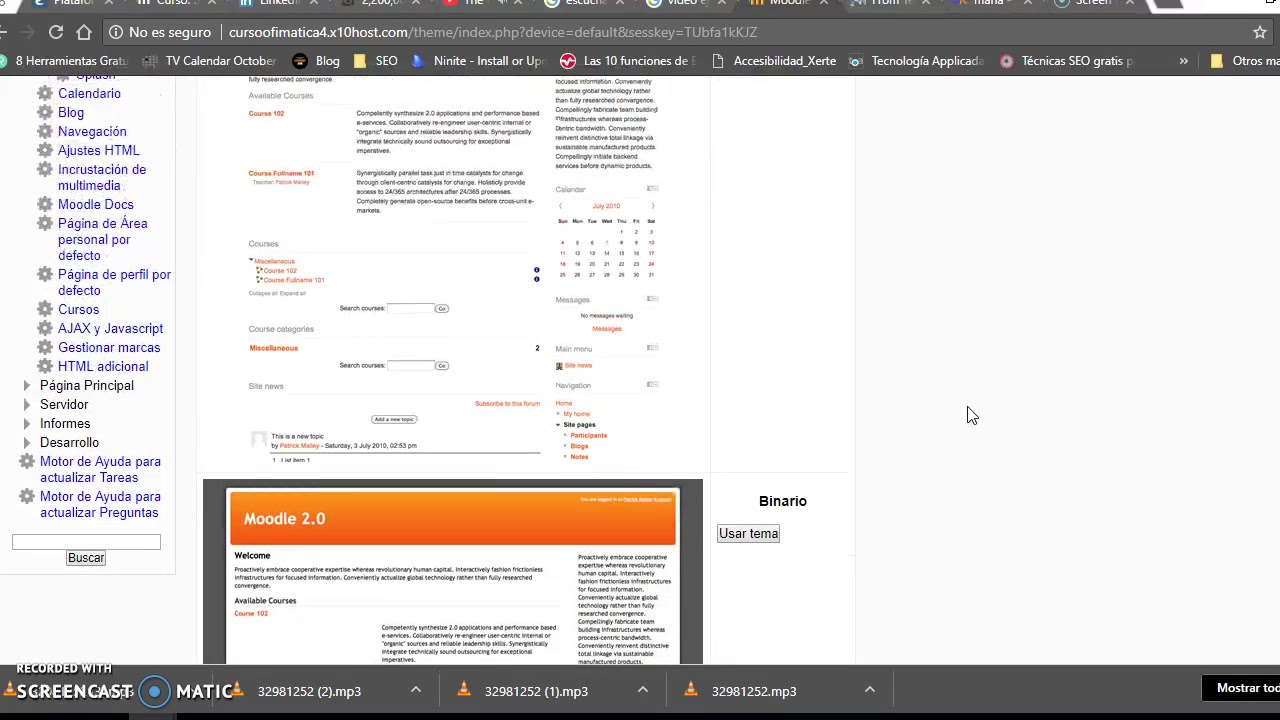The image size is (1280, 720).
Task: Open 'TV Calendar October' bookmark
Action: pos(209,61)
